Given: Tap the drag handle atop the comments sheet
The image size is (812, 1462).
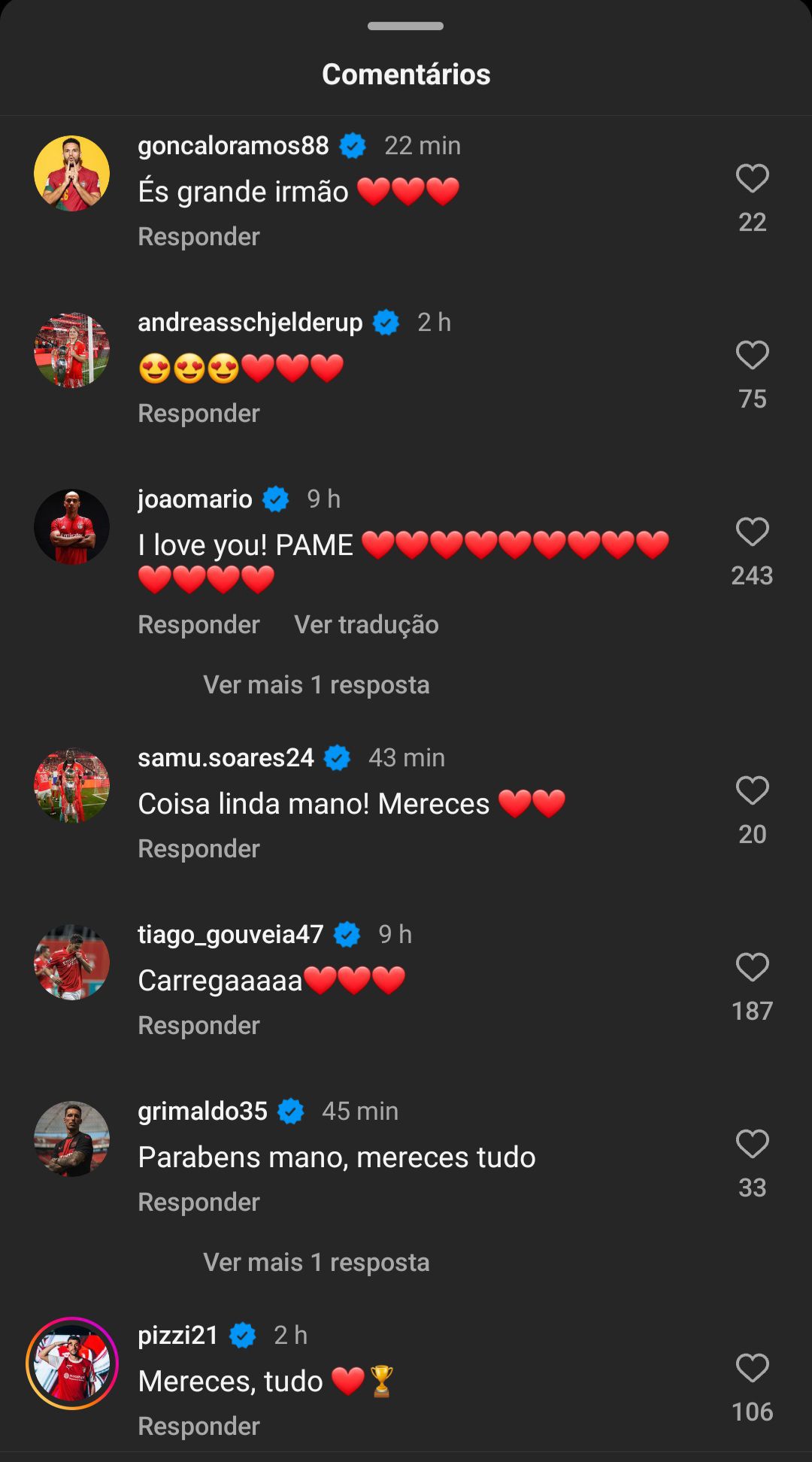Looking at the screenshot, I should tap(406, 26).
